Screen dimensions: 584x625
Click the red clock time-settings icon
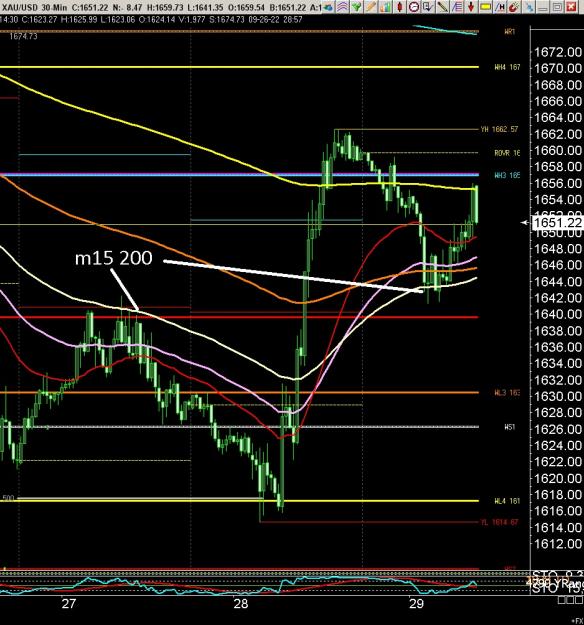[x=414, y=7]
